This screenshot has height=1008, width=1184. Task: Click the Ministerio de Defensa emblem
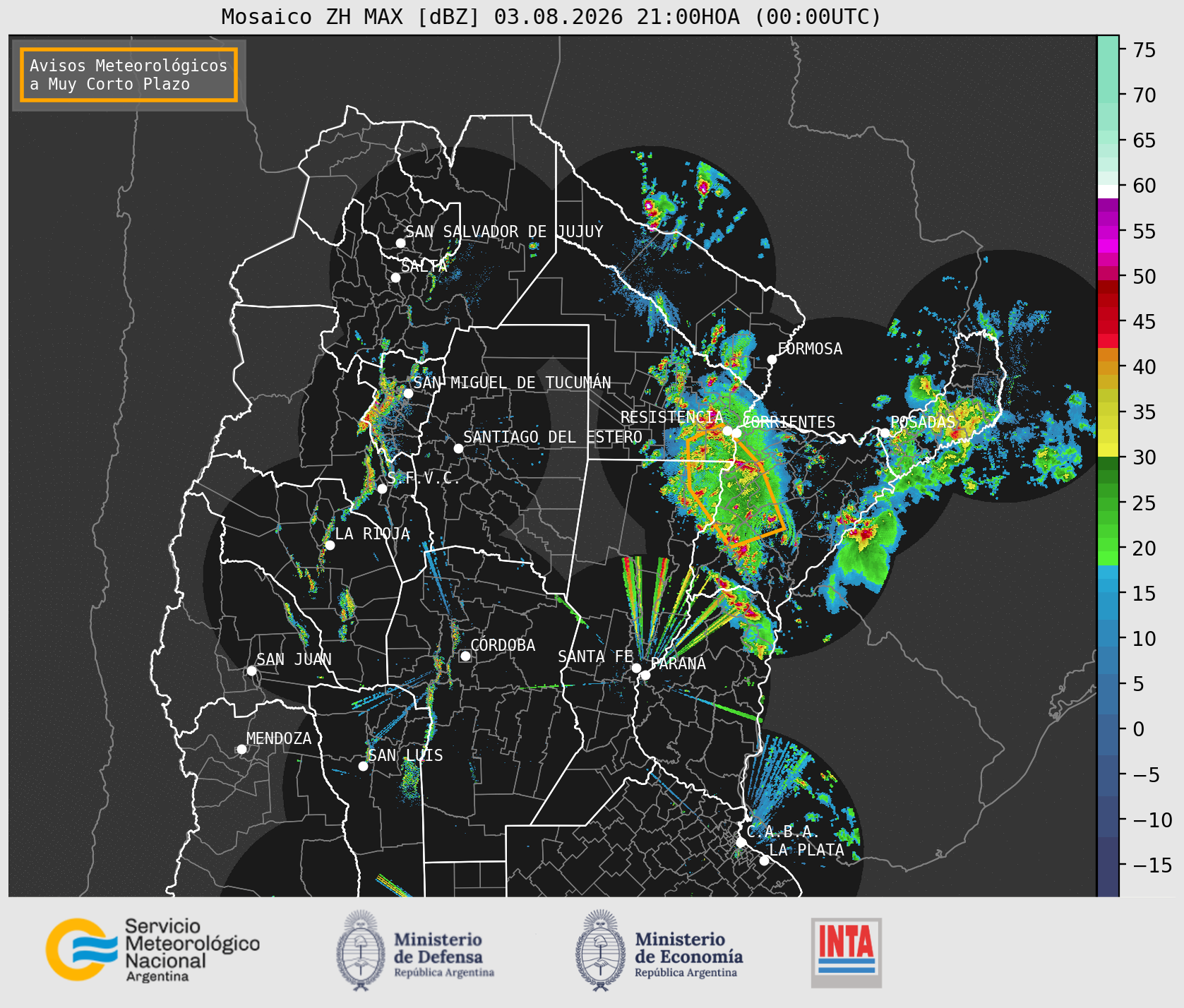point(361,950)
